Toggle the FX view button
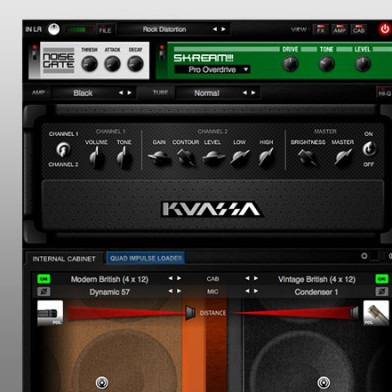The height and width of the screenshot is (392, 392). pos(321,29)
